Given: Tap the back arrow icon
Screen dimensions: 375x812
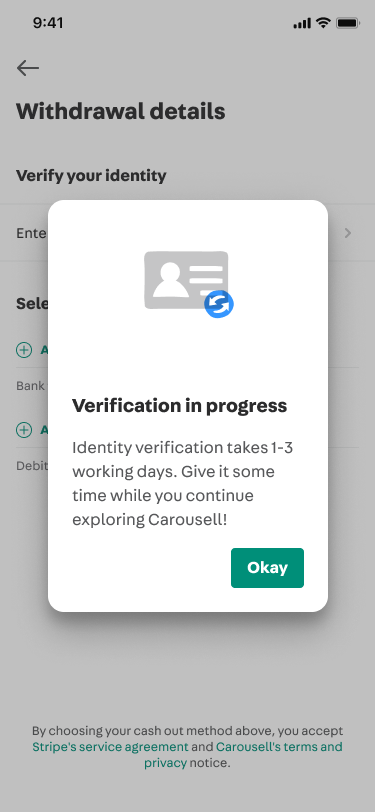Looking at the screenshot, I should [x=27, y=68].
